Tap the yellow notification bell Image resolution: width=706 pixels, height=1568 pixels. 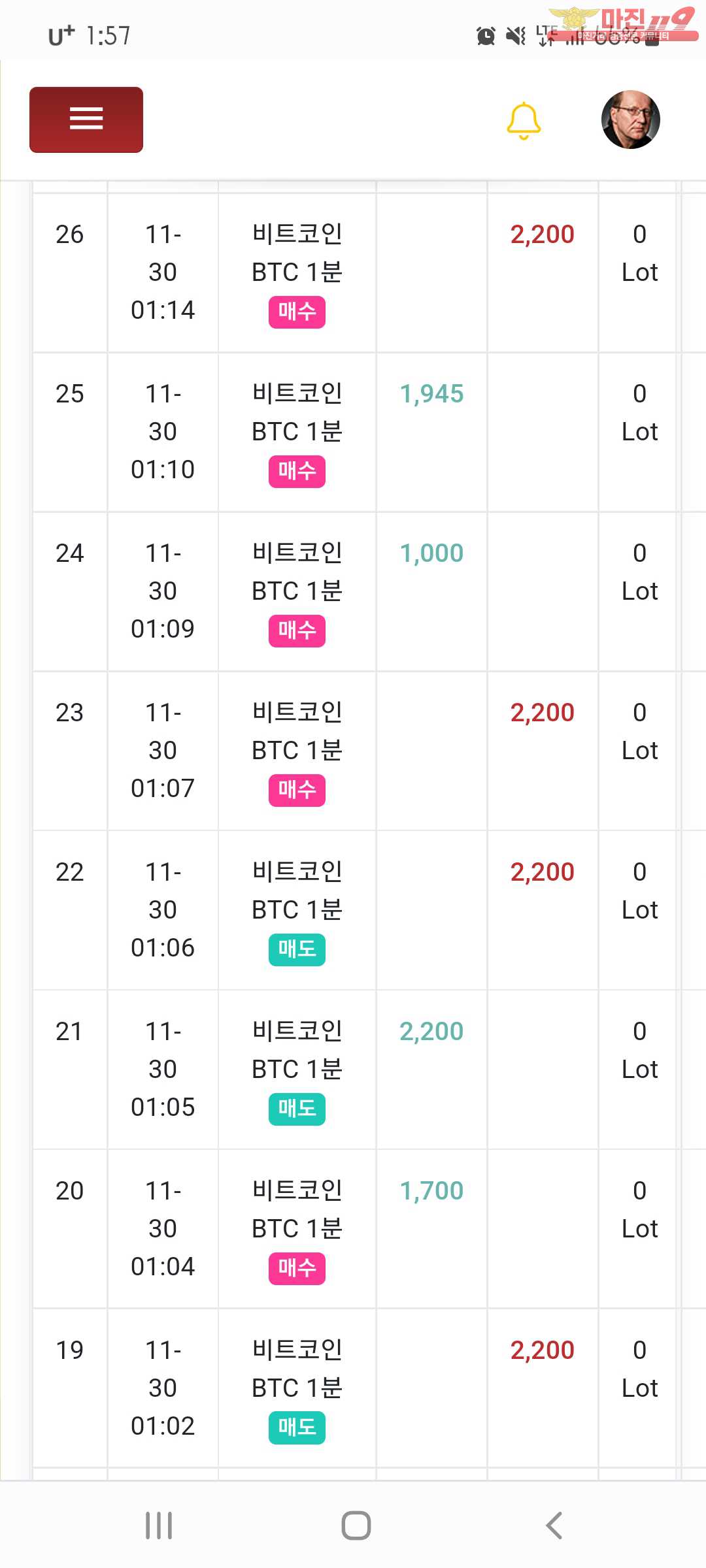click(524, 121)
